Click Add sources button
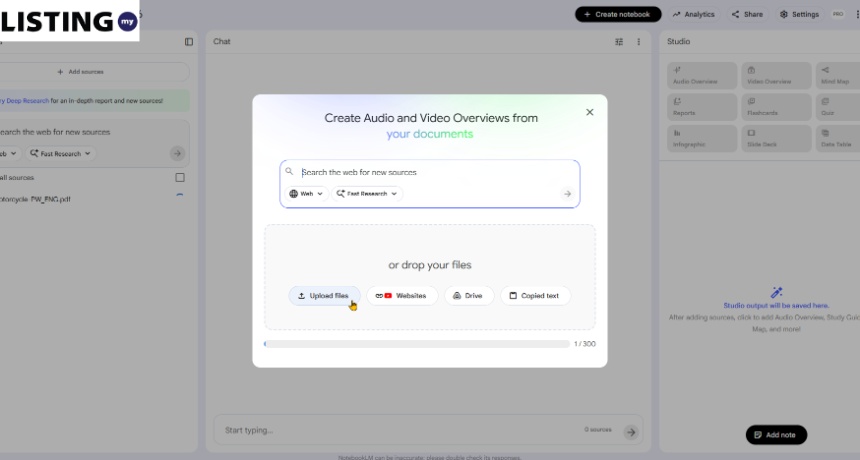The width and height of the screenshot is (860, 460). pos(81,72)
